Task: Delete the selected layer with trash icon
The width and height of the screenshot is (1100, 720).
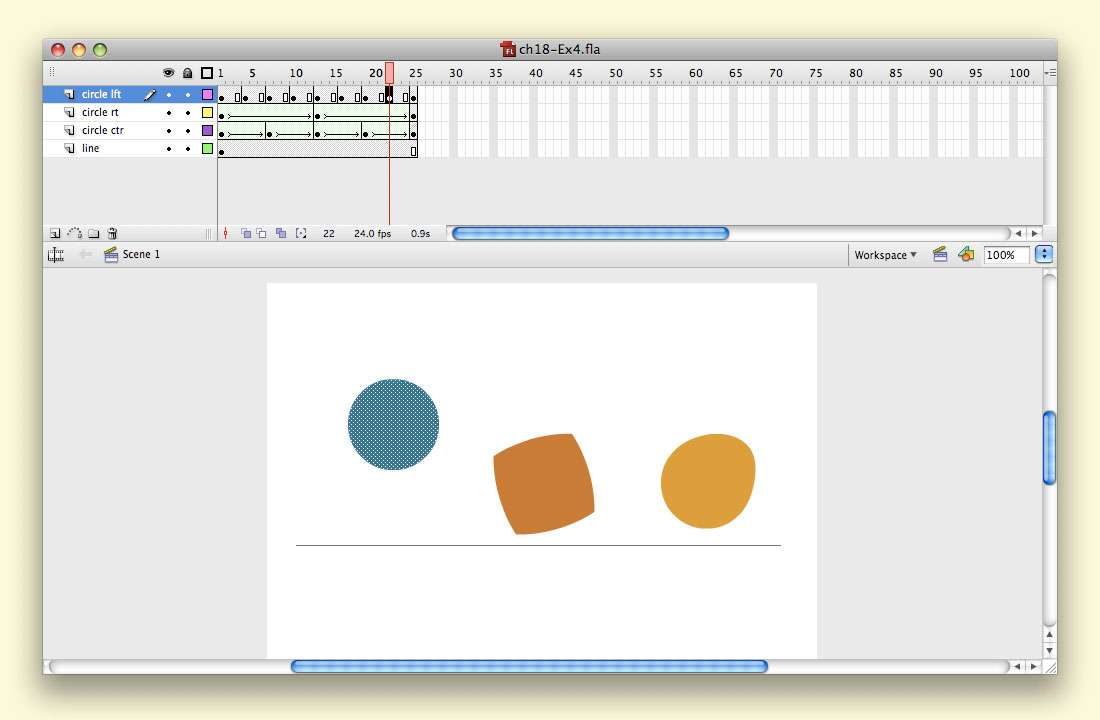Action: pos(113,233)
